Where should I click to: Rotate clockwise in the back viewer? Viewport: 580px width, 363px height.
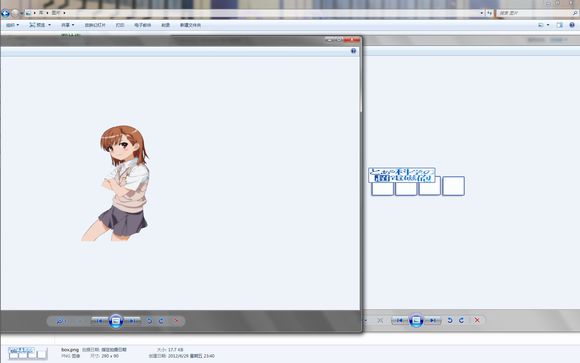tap(461, 320)
